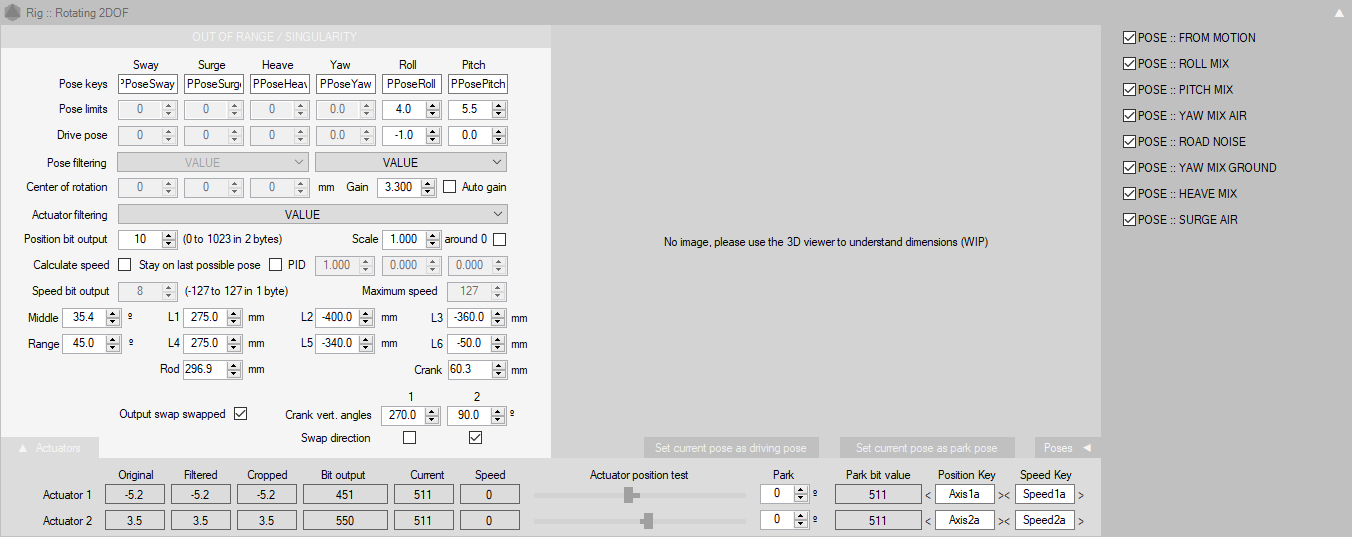Adjust L3 length stepper
The image size is (1352, 537).
point(499,317)
